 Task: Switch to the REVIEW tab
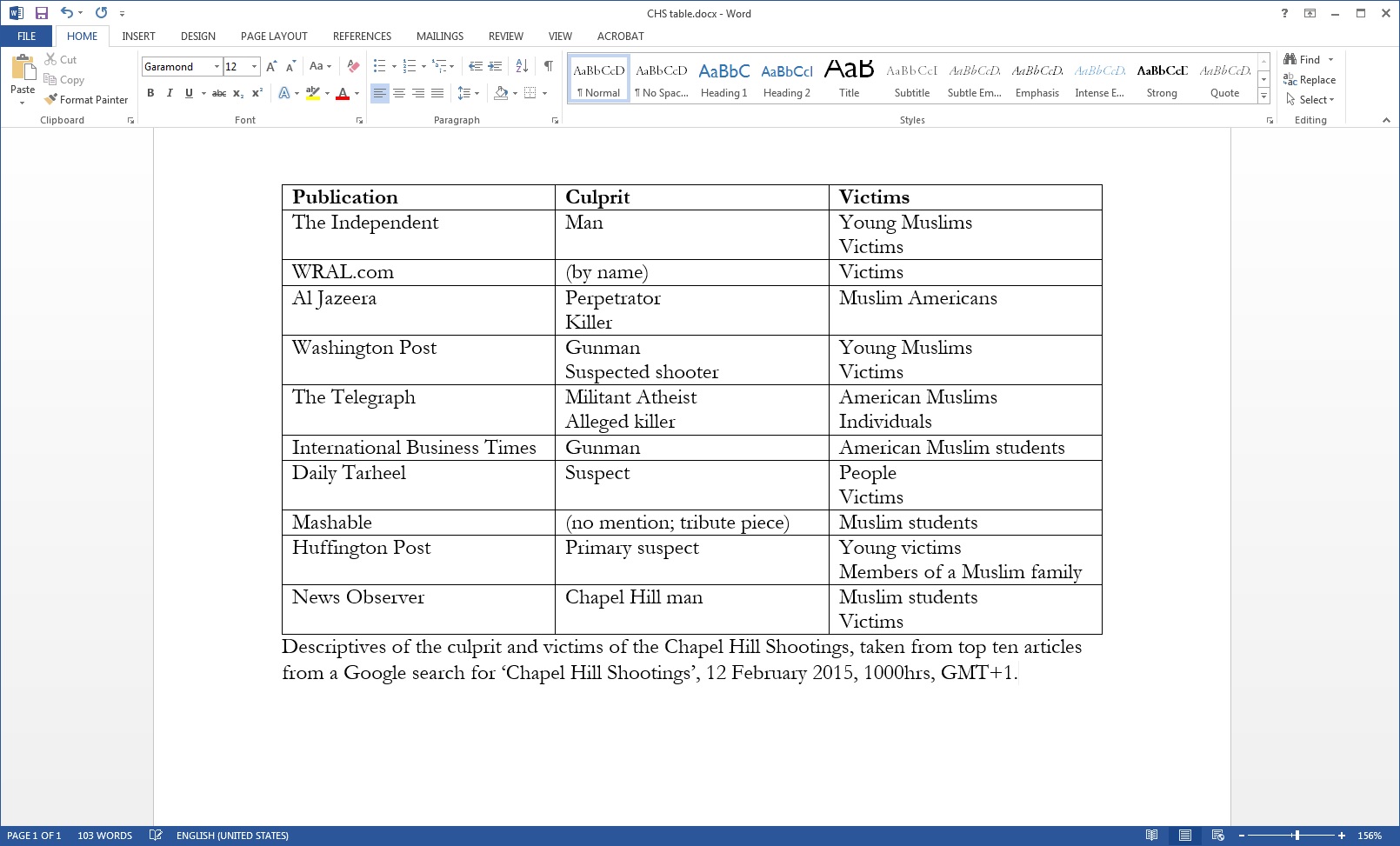(x=505, y=37)
